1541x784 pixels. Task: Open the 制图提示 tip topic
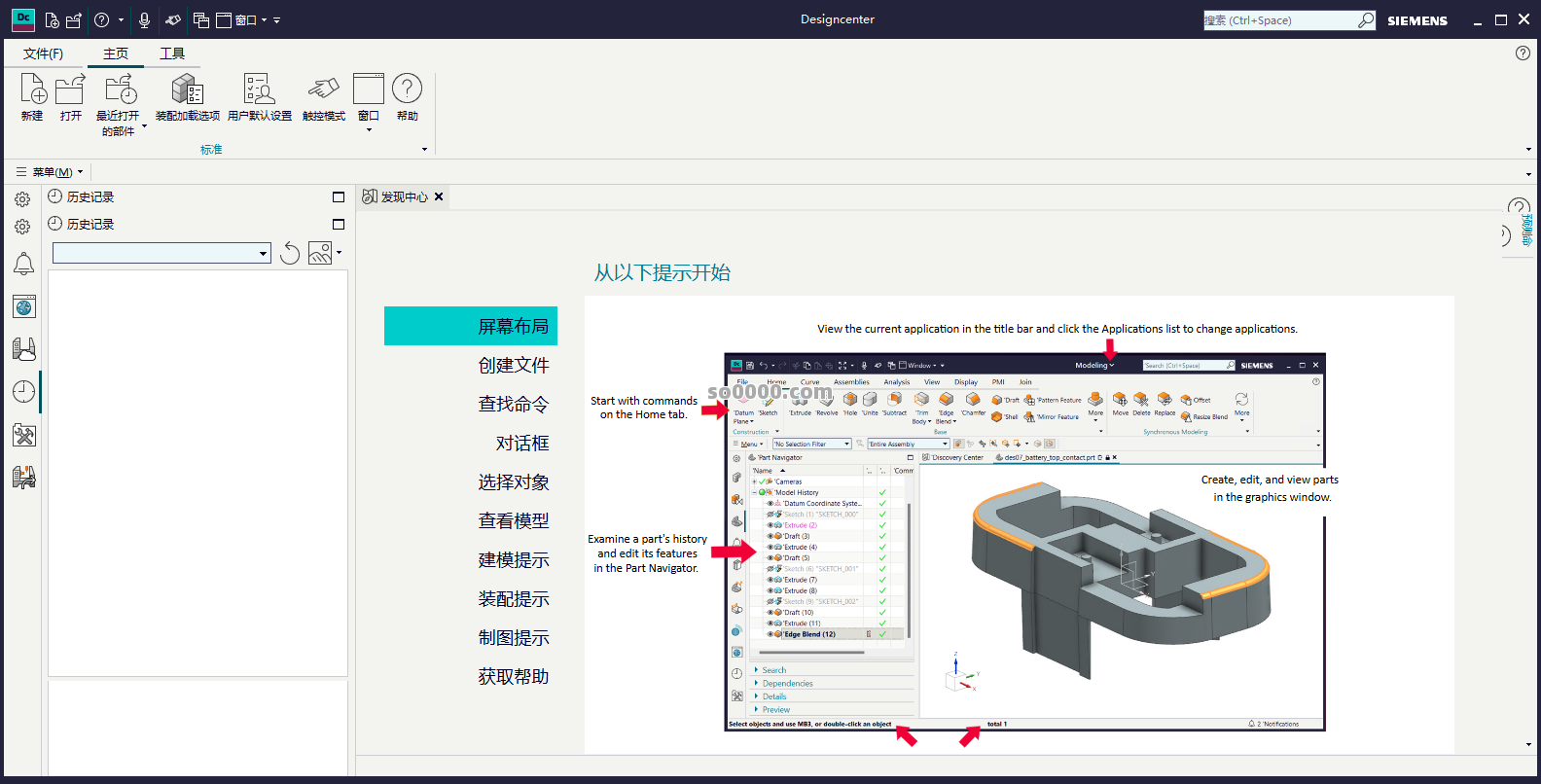tap(514, 637)
